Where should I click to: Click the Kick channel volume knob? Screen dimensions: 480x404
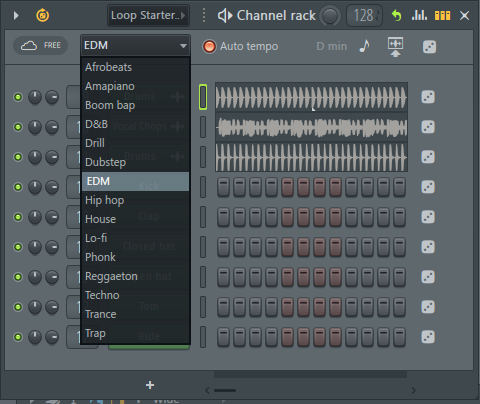pos(52,187)
